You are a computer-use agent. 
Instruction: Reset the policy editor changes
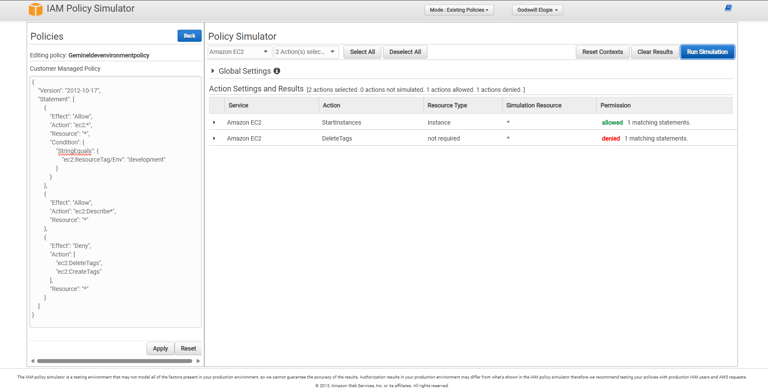(x=188, y=348)
